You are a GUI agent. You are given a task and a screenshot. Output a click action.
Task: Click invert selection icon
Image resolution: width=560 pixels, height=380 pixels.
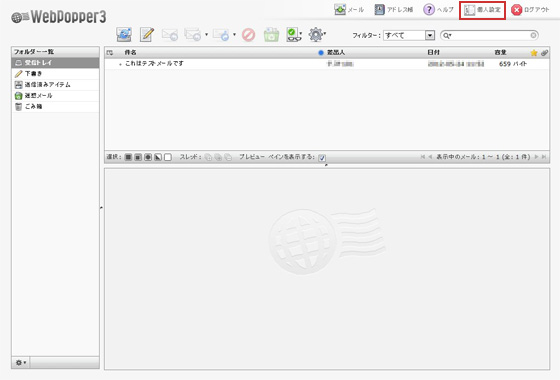point(158,157)
